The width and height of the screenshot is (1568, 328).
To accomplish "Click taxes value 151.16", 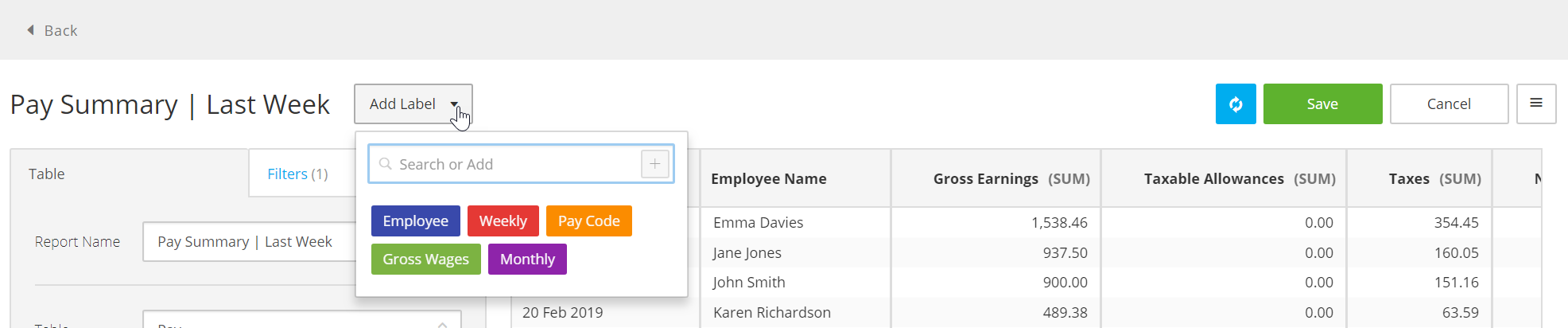I will 1456,283.
